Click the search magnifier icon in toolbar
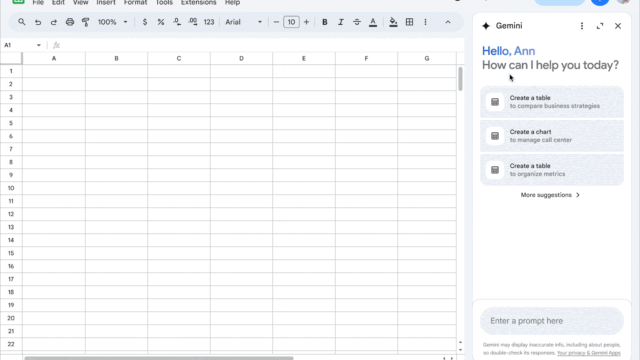 (22, 22)
